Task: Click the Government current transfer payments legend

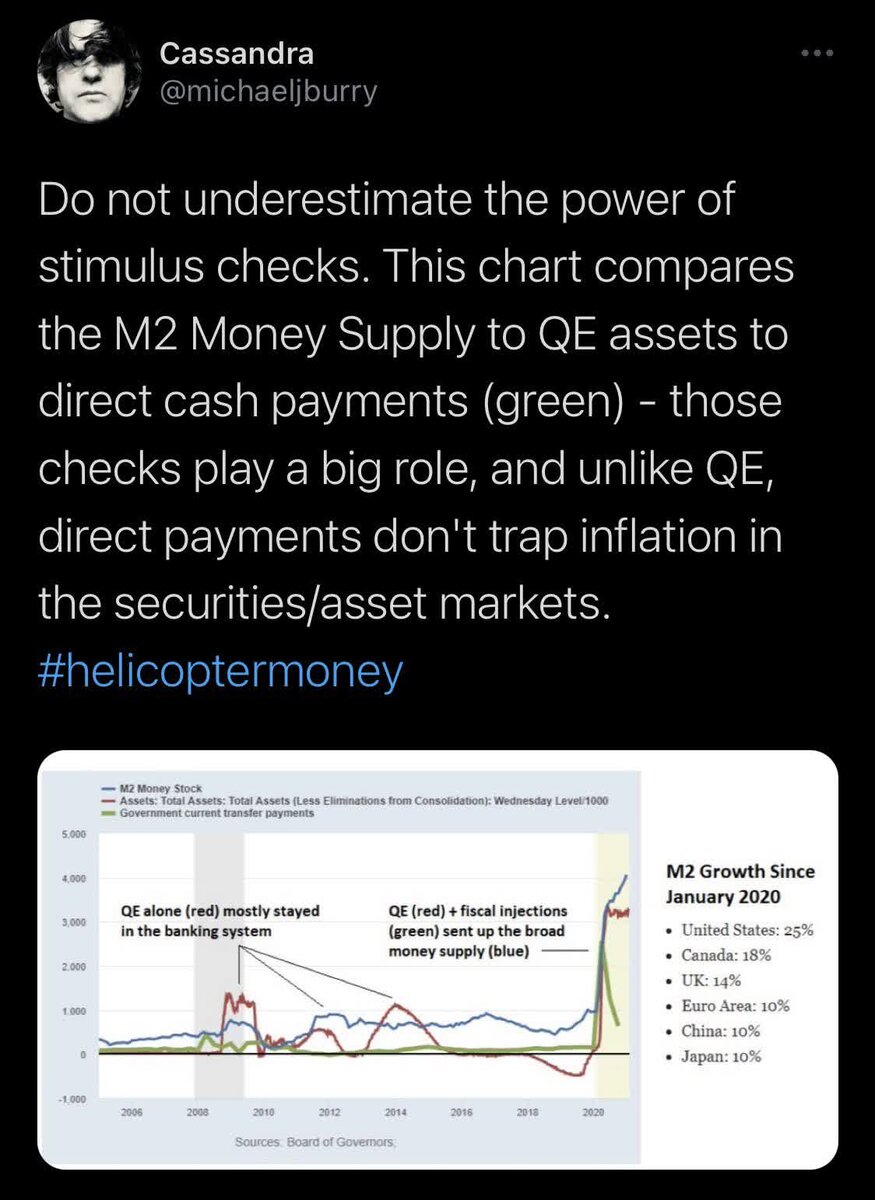Action: (215, 812)
